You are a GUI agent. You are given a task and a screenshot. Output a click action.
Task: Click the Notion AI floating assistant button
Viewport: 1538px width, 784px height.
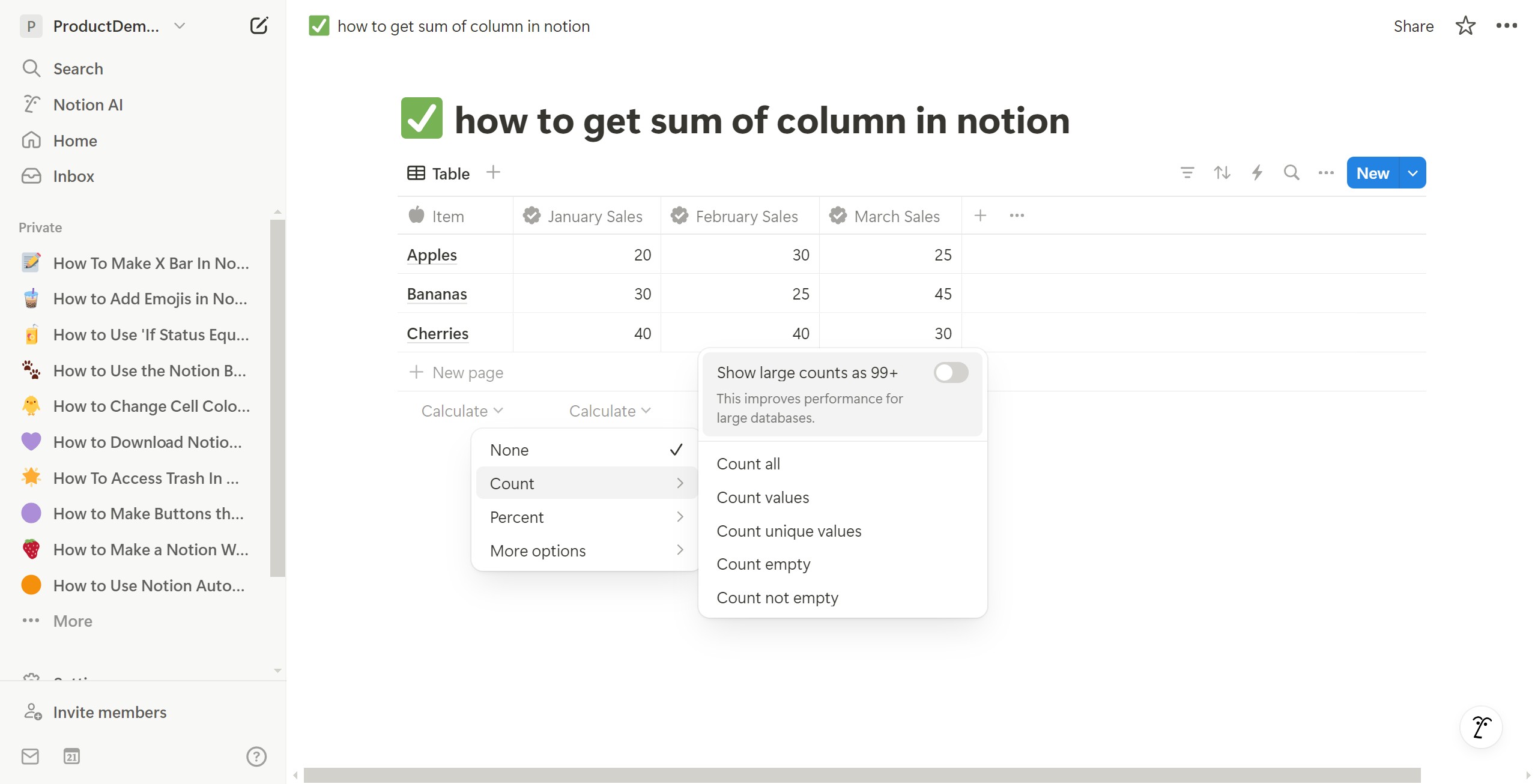1481,727
